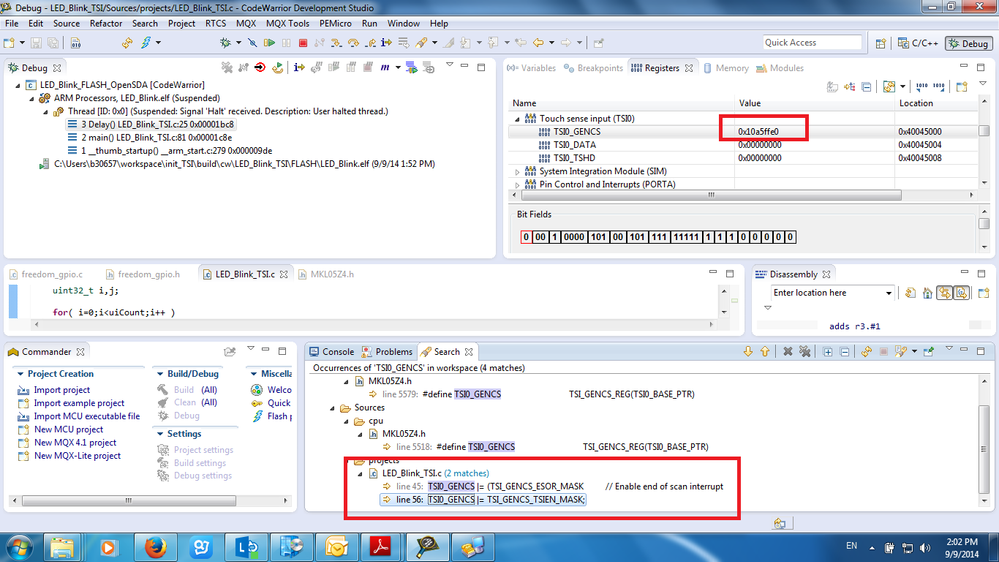Switch to Memory tab

pos(726,68)
